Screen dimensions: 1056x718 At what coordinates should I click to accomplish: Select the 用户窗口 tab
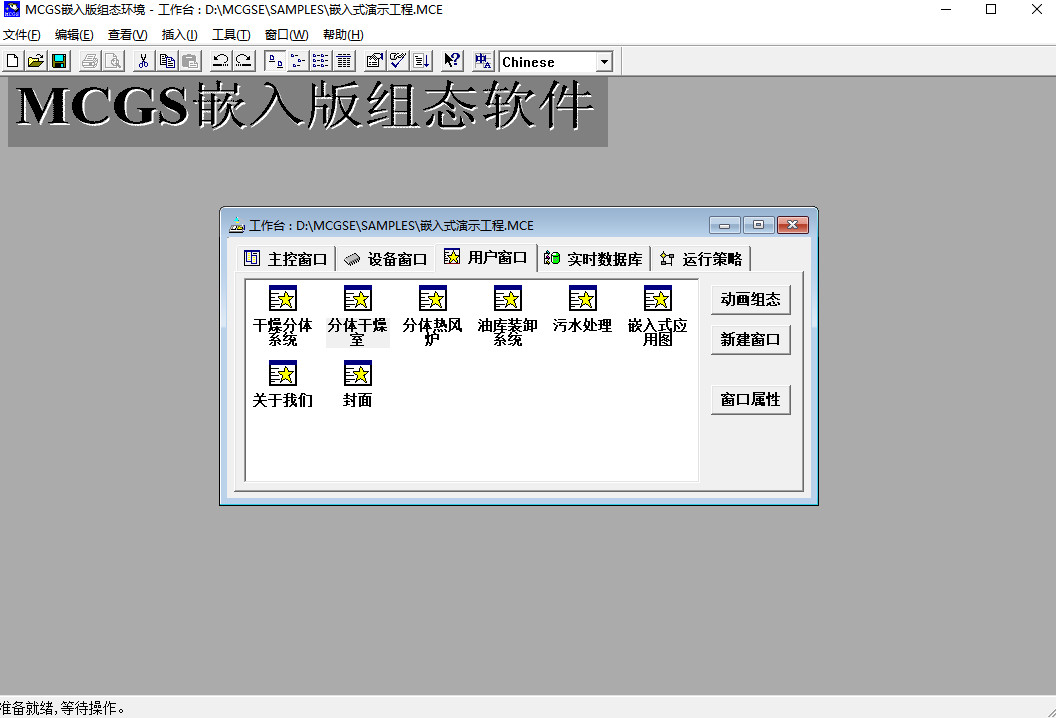click(486, 257)
